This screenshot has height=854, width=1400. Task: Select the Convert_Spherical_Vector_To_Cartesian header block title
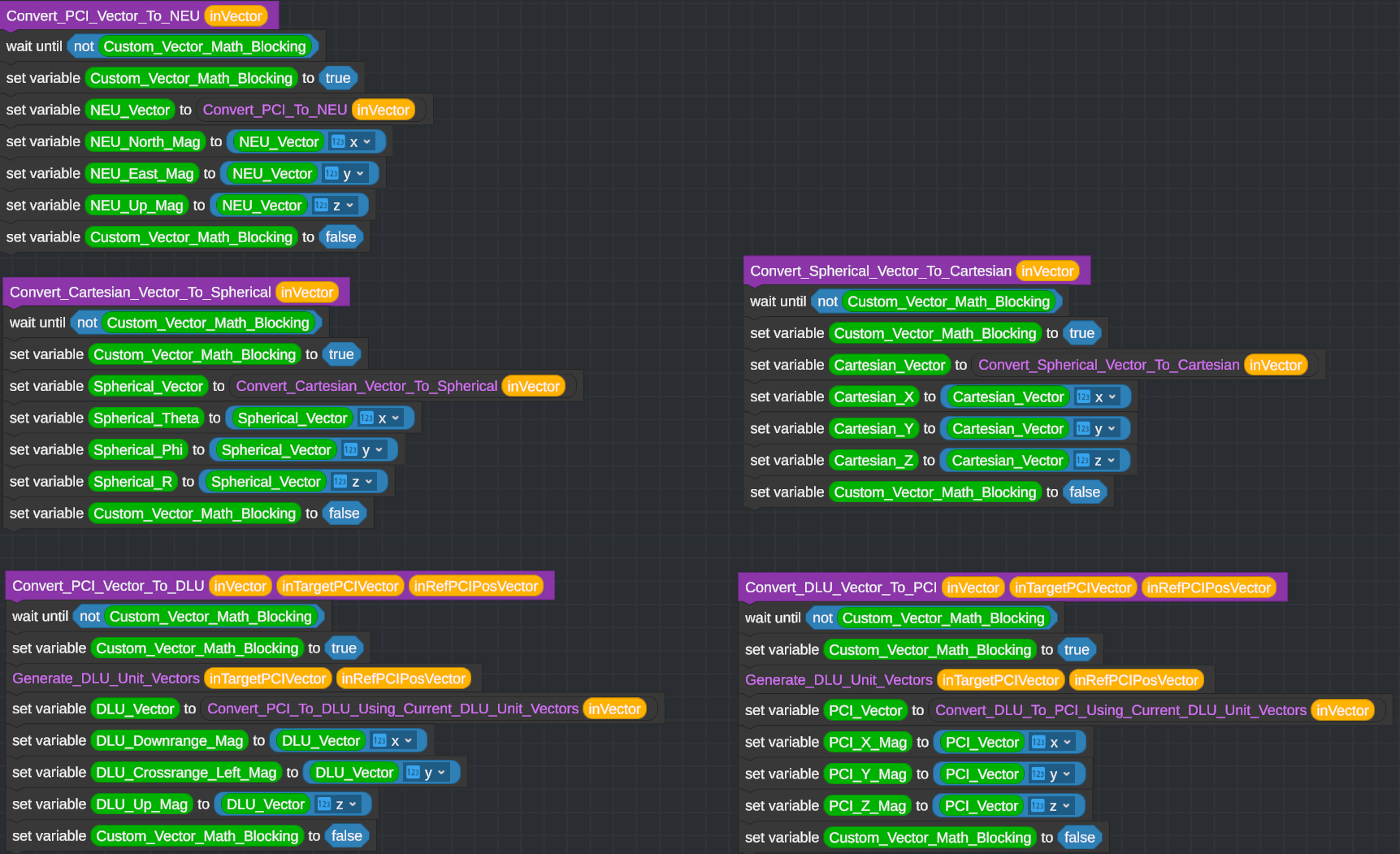pyautogui.click(x=881, y=271)
